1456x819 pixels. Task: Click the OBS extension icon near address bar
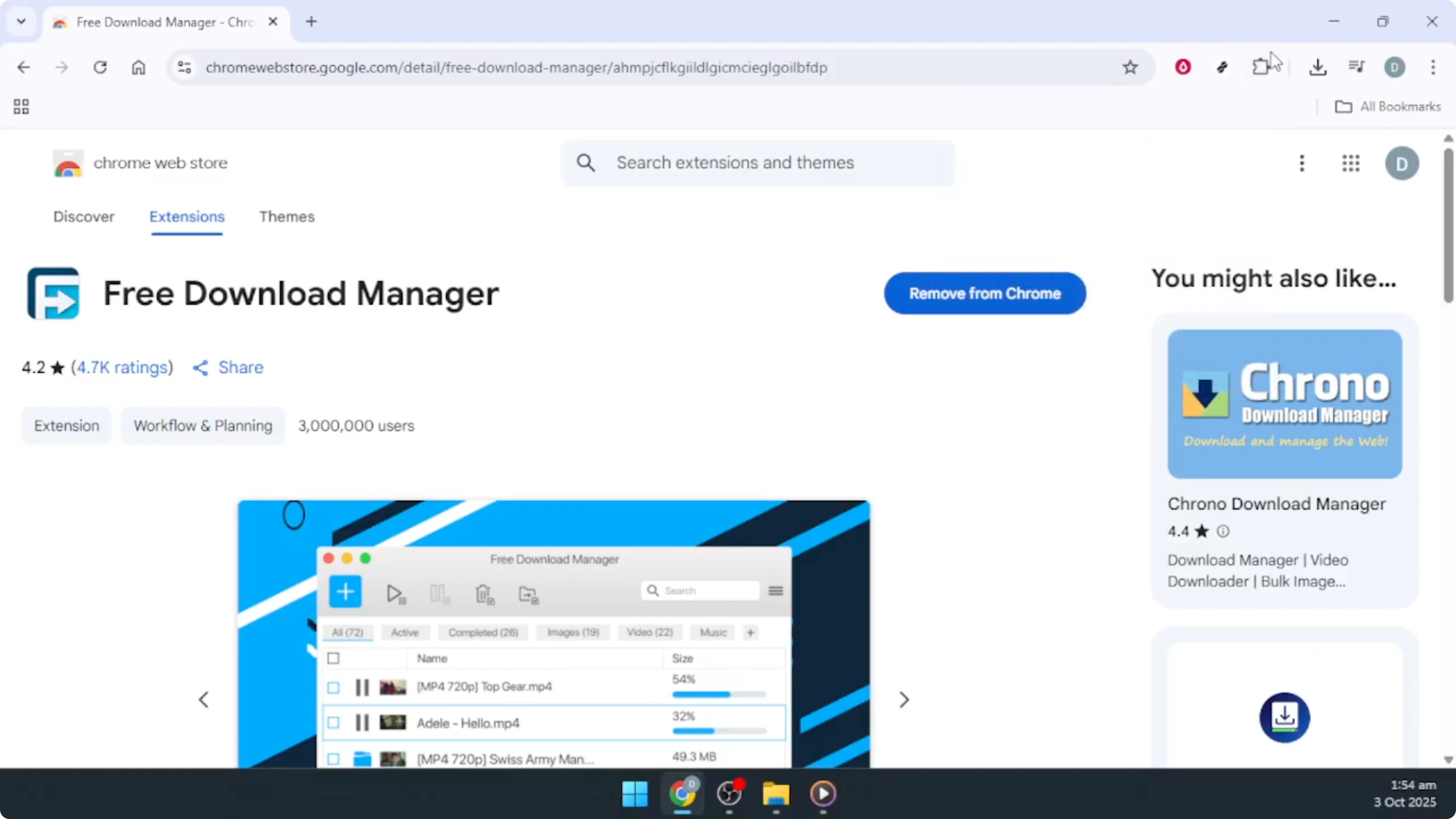coord(1183,67)
